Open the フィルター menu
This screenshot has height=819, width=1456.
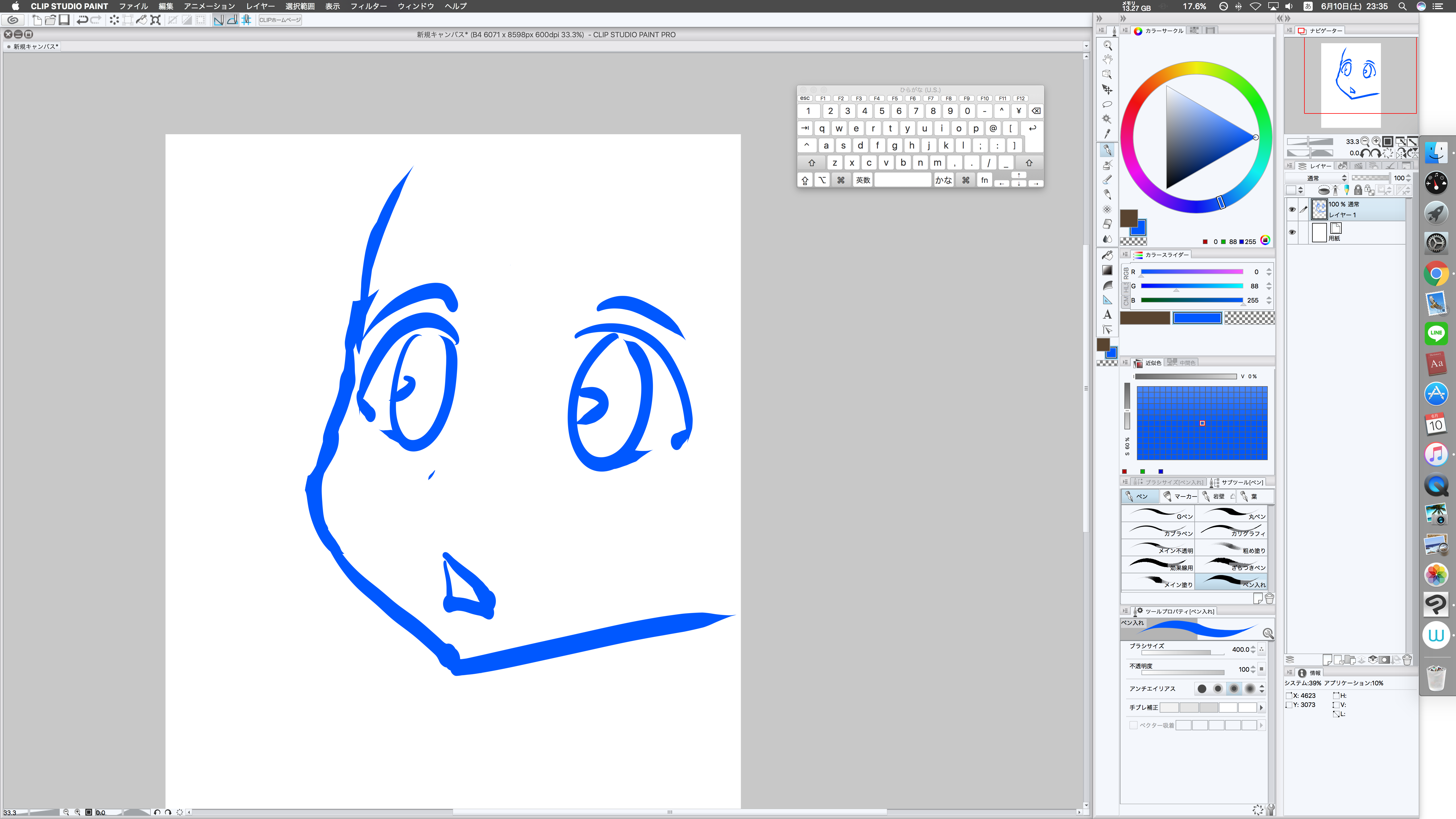click(x=369, y=6)
